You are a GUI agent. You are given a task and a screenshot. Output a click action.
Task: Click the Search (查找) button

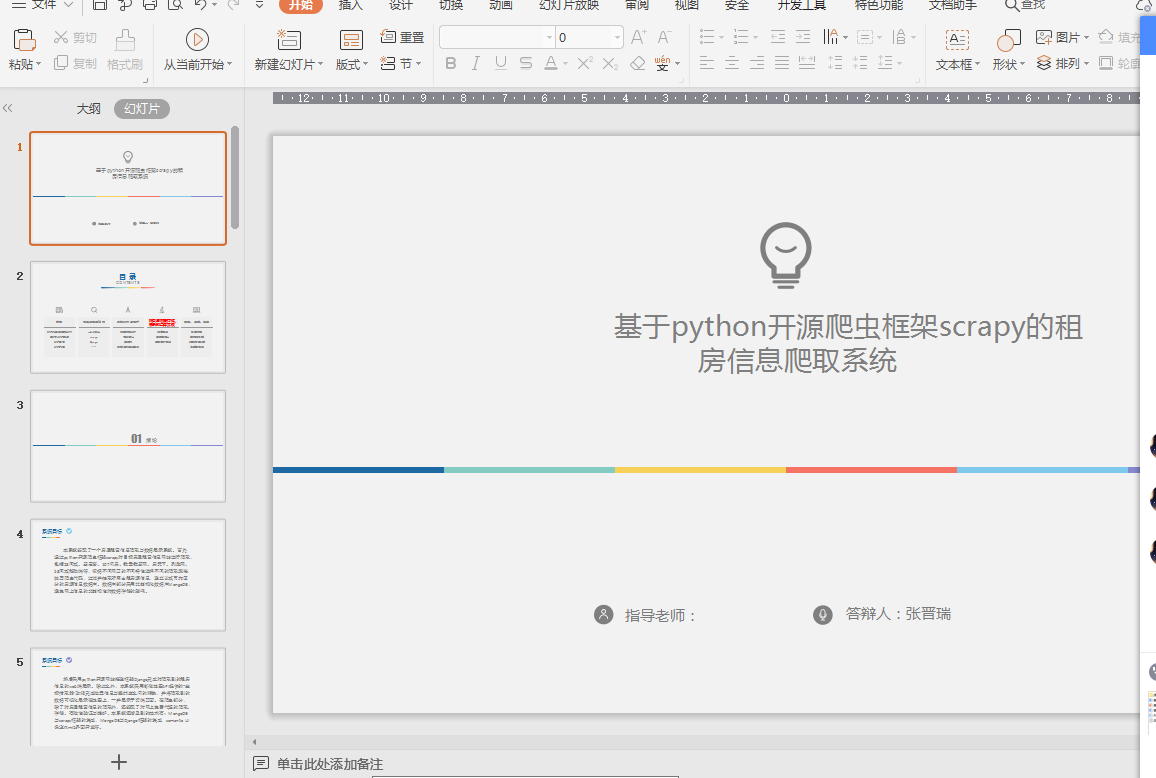1025,5
